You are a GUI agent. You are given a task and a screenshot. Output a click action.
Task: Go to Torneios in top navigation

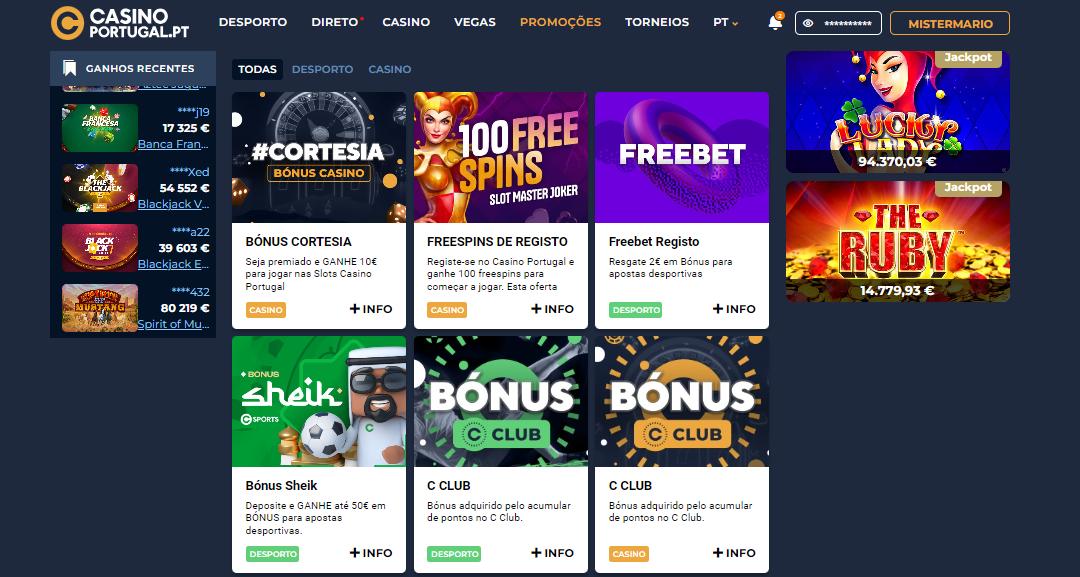click(x=657, y=22)
